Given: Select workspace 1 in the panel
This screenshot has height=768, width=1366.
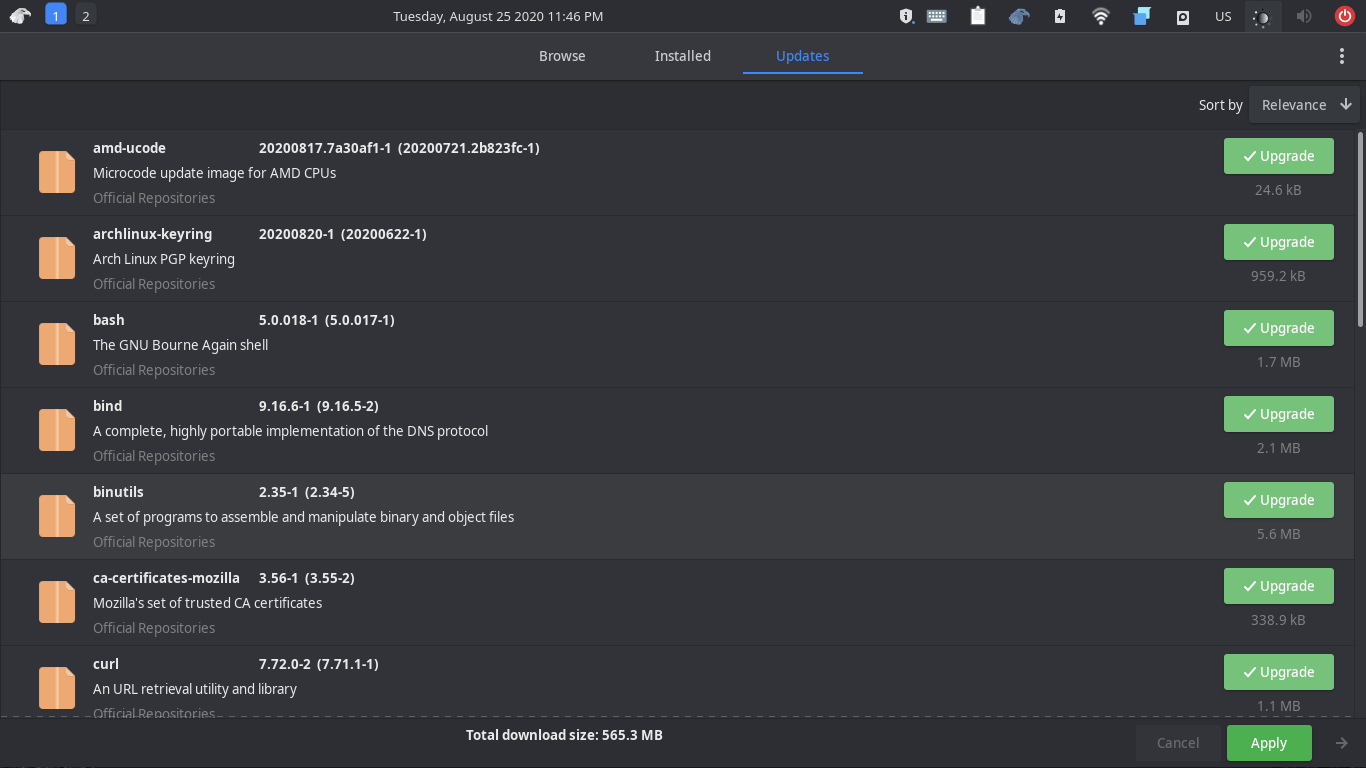Looking at the screenshot, I should coord(56,16).
